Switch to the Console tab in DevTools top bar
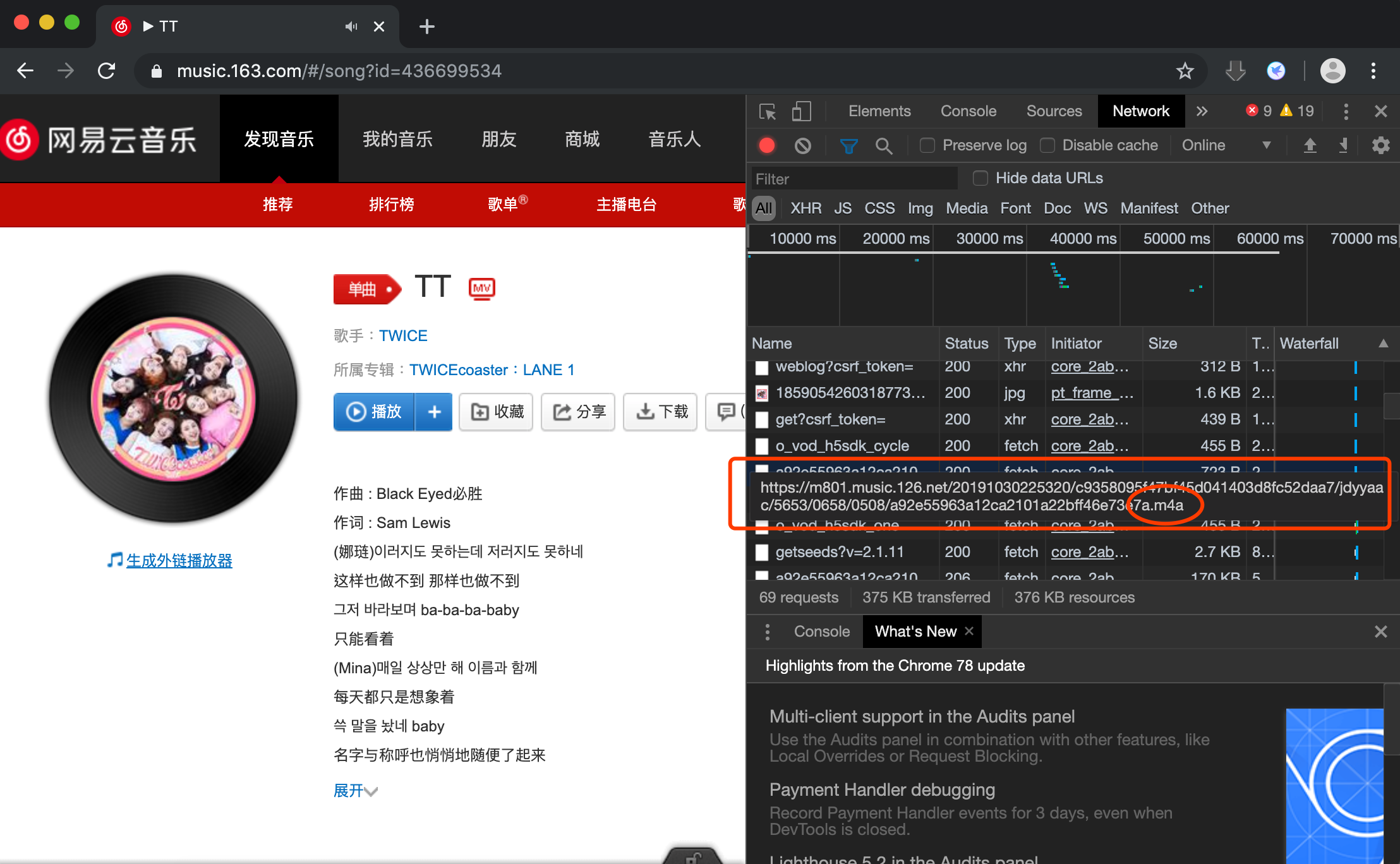This screenshot has width=1400, height=864. coord(968,111)
